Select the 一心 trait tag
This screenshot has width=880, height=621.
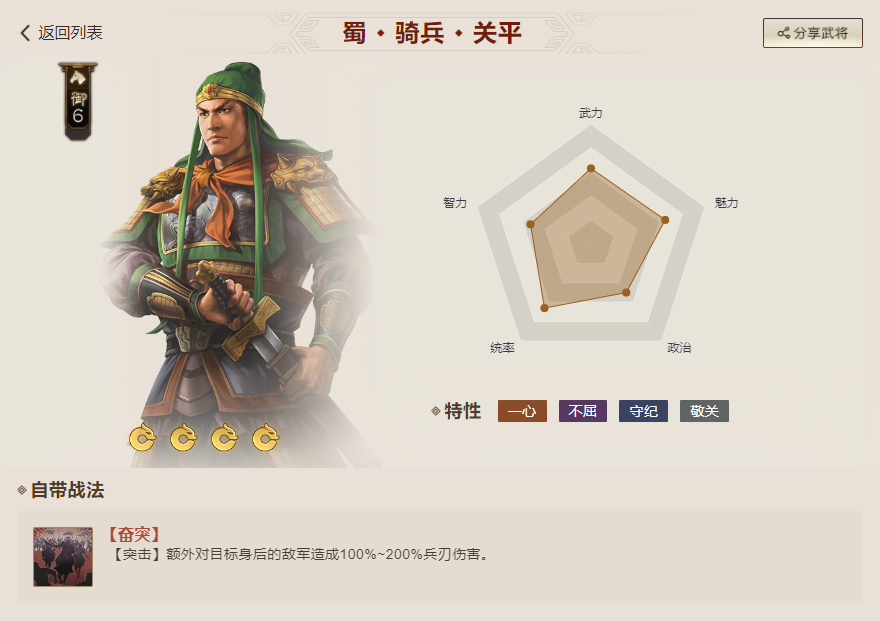(x=522, y=411)
